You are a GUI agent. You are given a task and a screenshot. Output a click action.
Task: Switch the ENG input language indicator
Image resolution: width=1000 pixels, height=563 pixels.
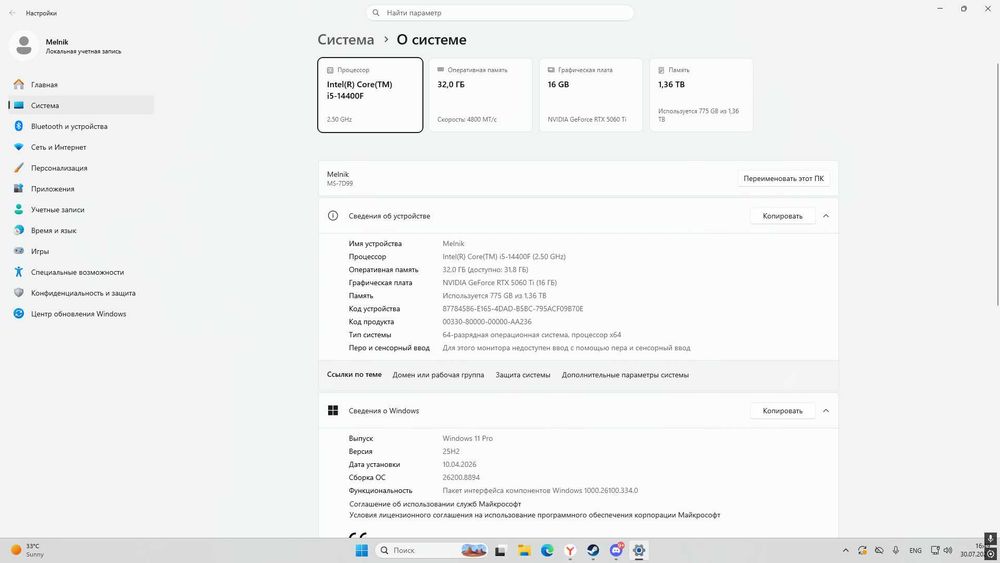pyautogui.click(x=915, y=550)
